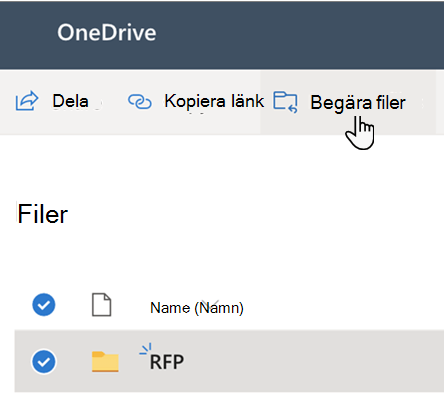
Task: Click the Dela share arrow icon
Action: 27,101
